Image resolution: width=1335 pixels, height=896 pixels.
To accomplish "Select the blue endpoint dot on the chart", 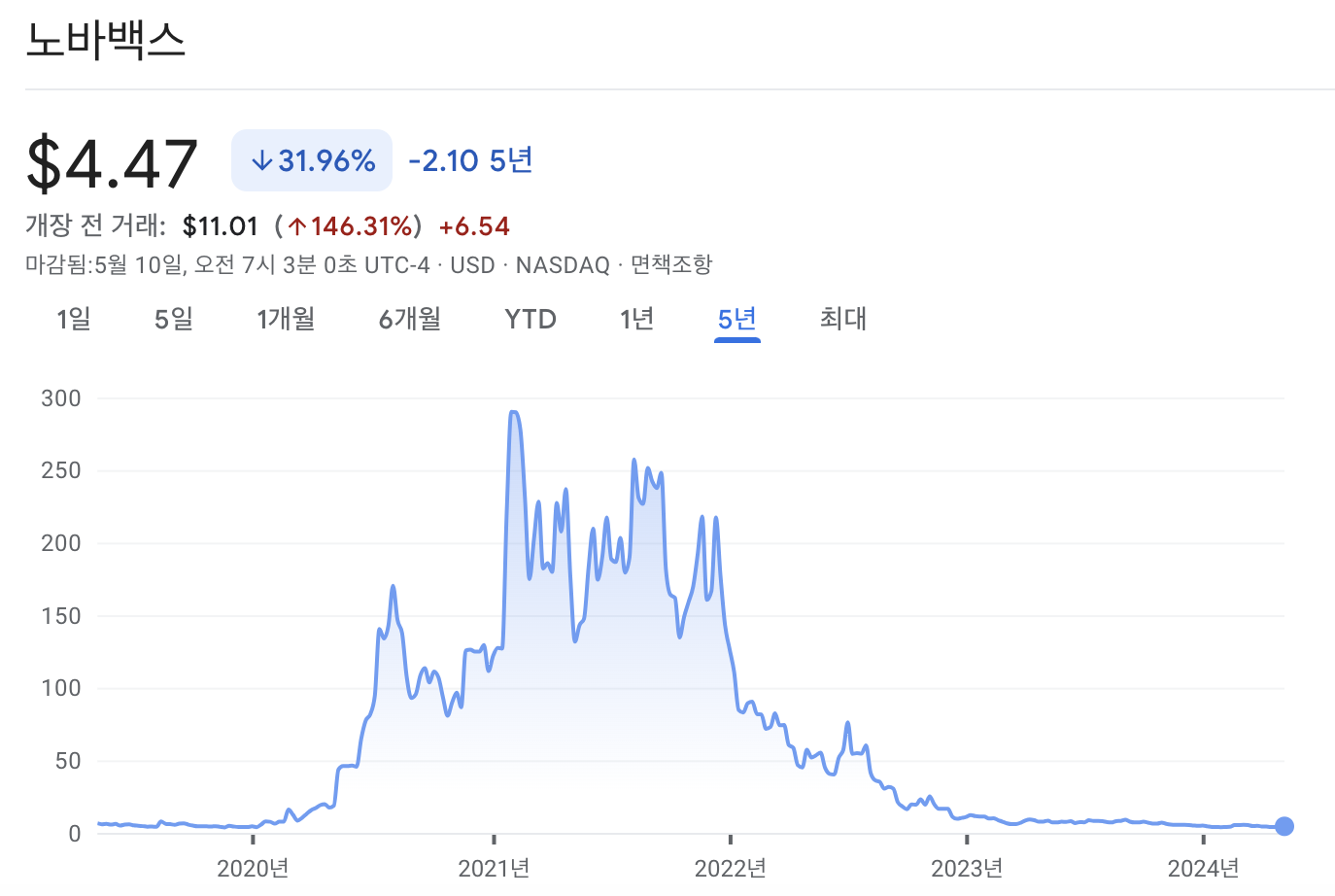I will 1284,826.
